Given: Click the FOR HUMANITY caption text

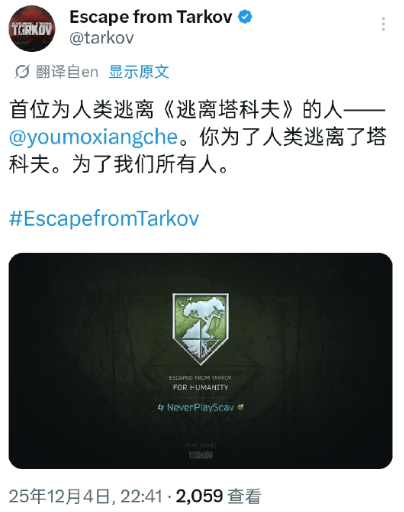Looking at the screenshot, I should 200,387.
